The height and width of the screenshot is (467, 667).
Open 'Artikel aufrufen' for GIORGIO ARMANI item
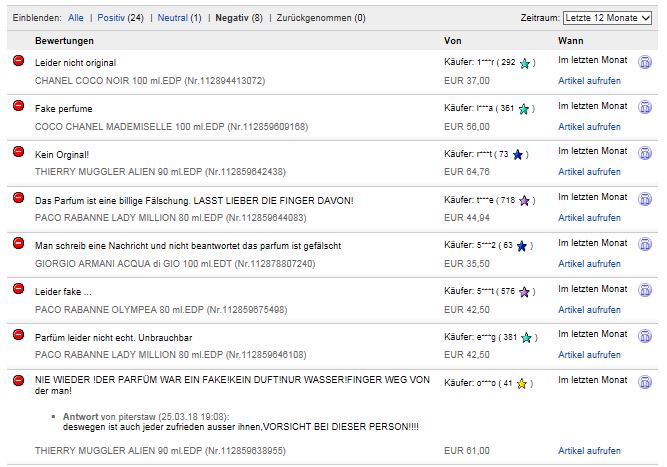tap(589, 264)
